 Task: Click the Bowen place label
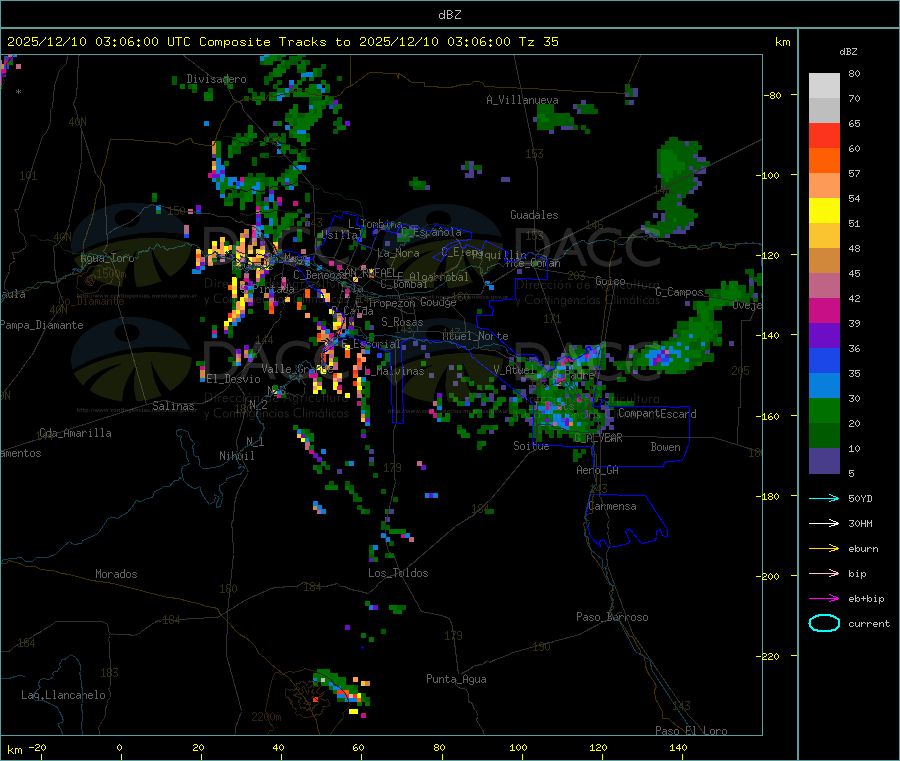665,447
